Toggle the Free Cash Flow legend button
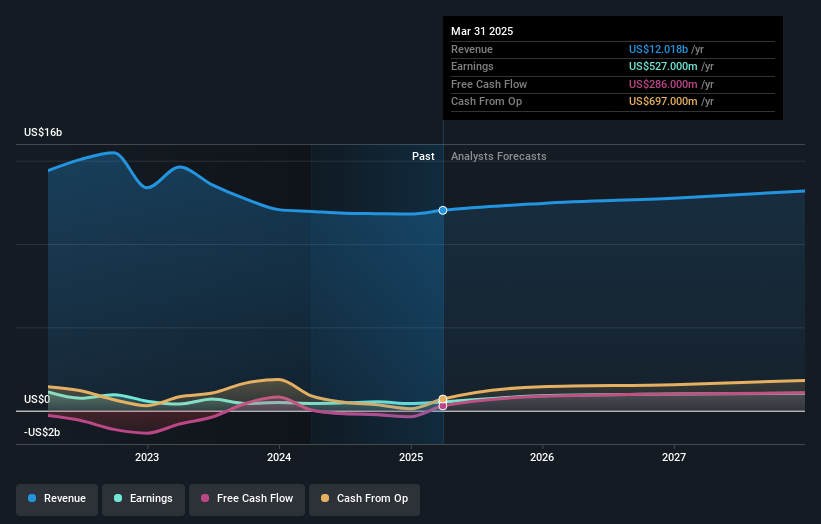 point(247,499)
